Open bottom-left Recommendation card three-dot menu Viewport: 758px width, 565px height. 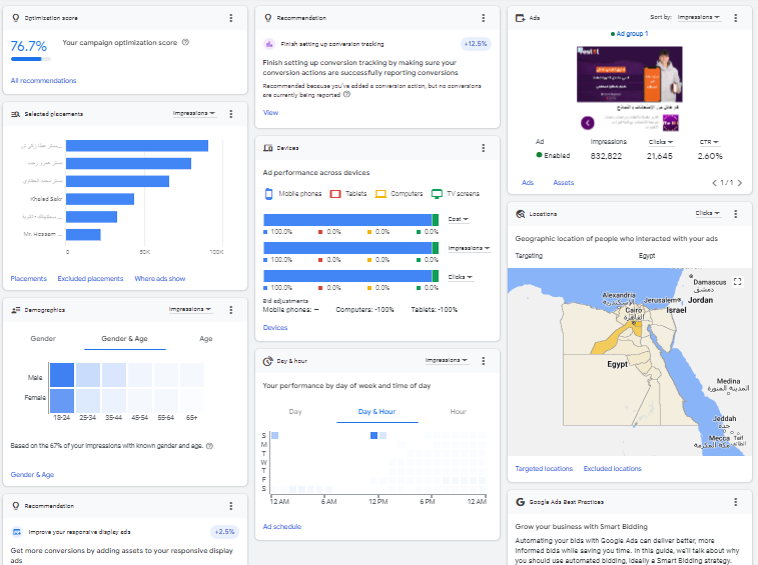(231, 506)
